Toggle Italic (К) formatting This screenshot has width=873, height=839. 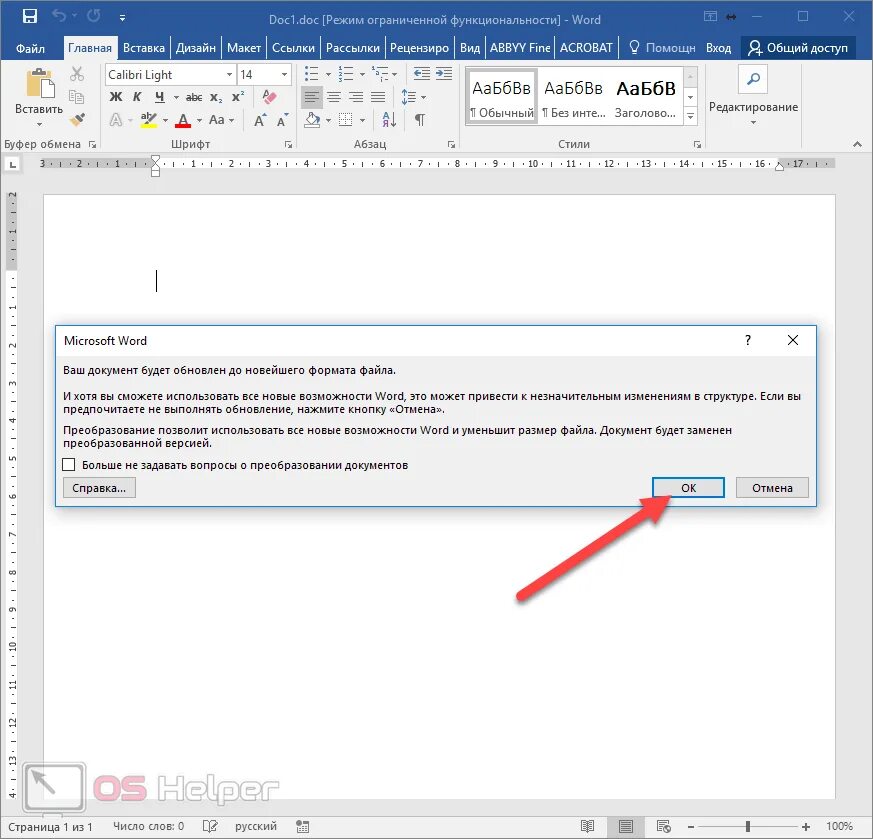click(x=137, y=97)
